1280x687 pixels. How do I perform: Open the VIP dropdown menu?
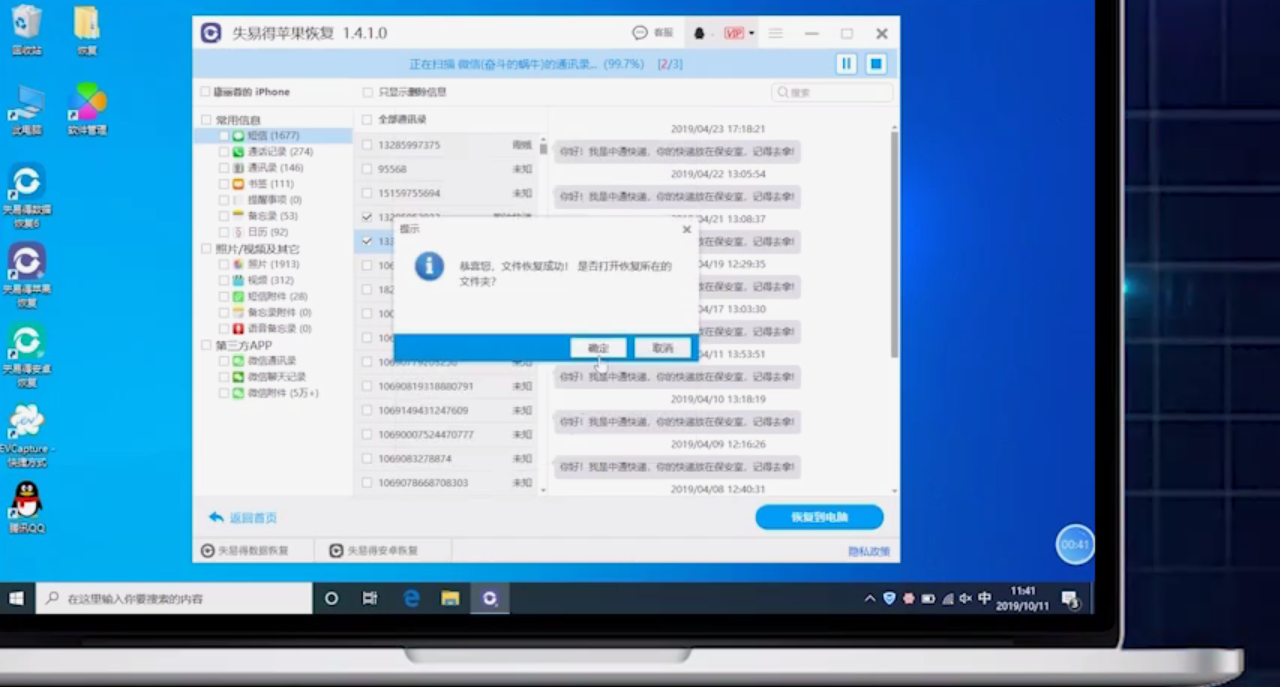[x=739, y=33]
